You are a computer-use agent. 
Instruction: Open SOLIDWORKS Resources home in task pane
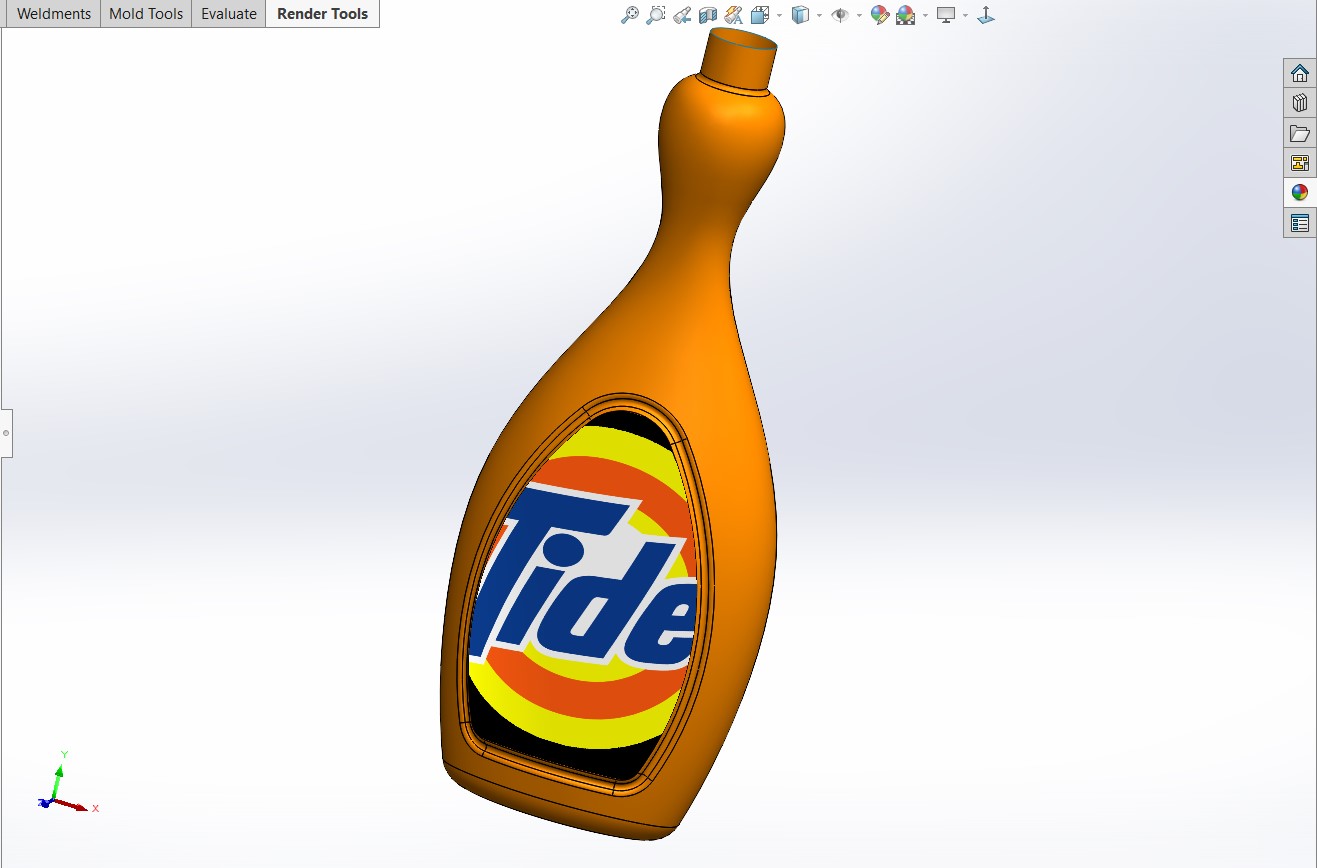pos(1300,73)
